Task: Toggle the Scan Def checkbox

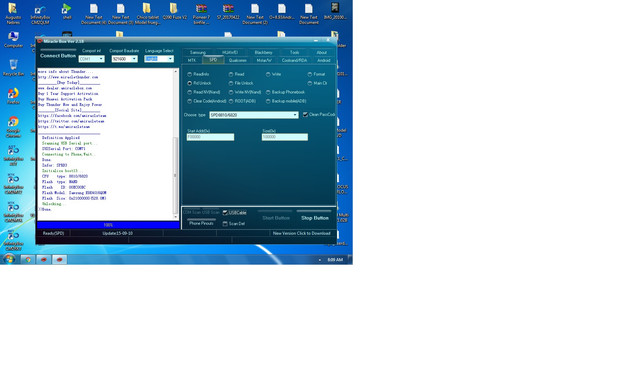Action: point(225,224)
